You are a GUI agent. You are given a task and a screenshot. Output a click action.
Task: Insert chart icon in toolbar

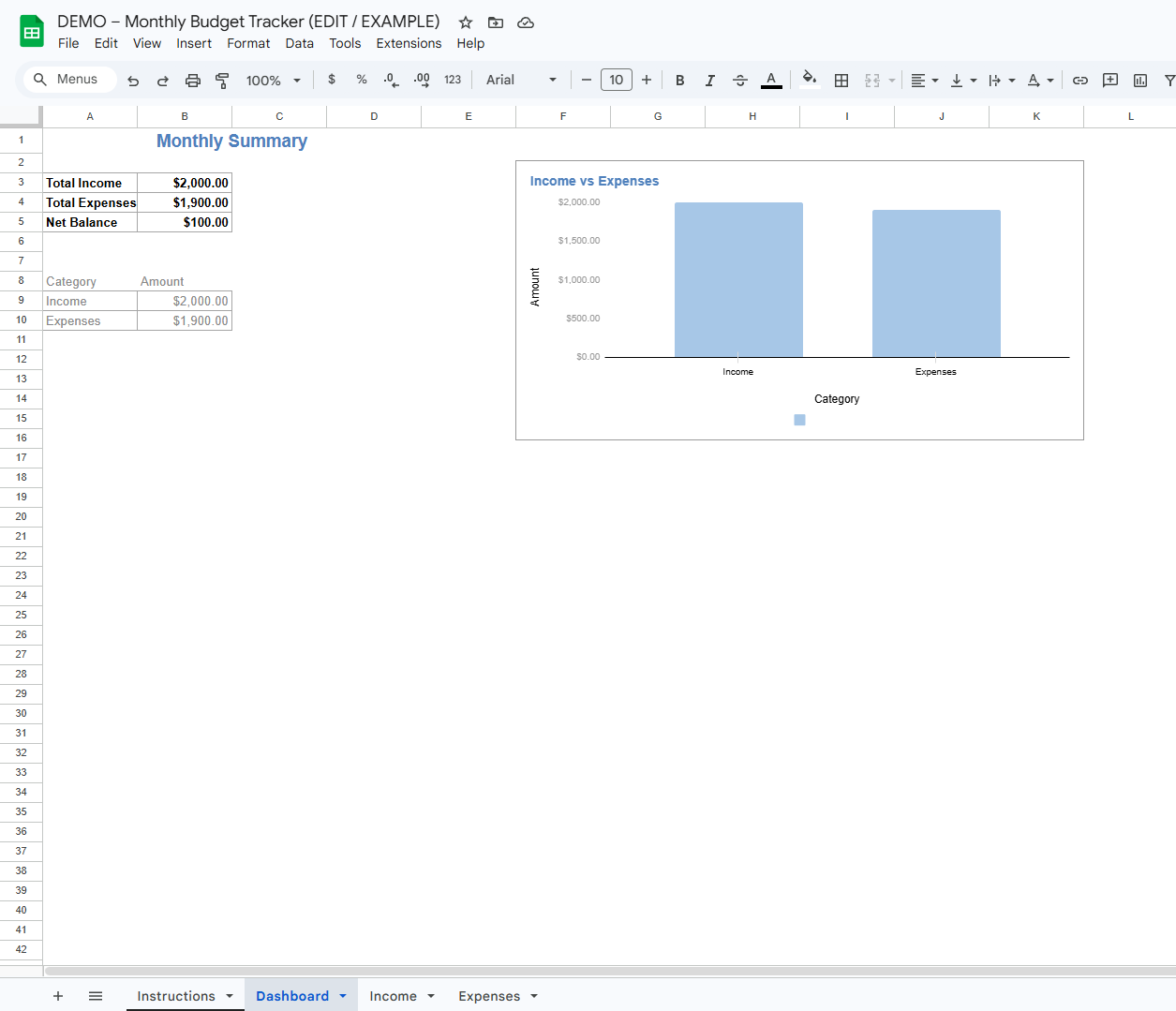tap(1140, 81)
